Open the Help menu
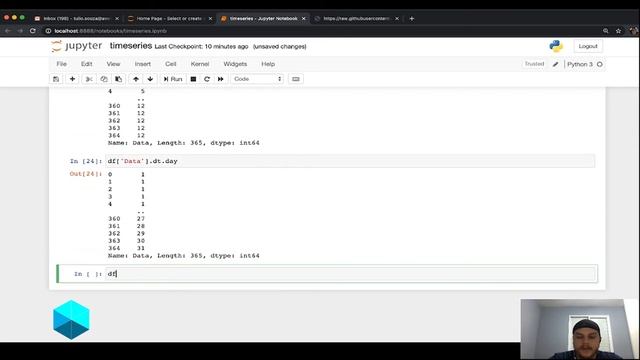 point(268,64)
